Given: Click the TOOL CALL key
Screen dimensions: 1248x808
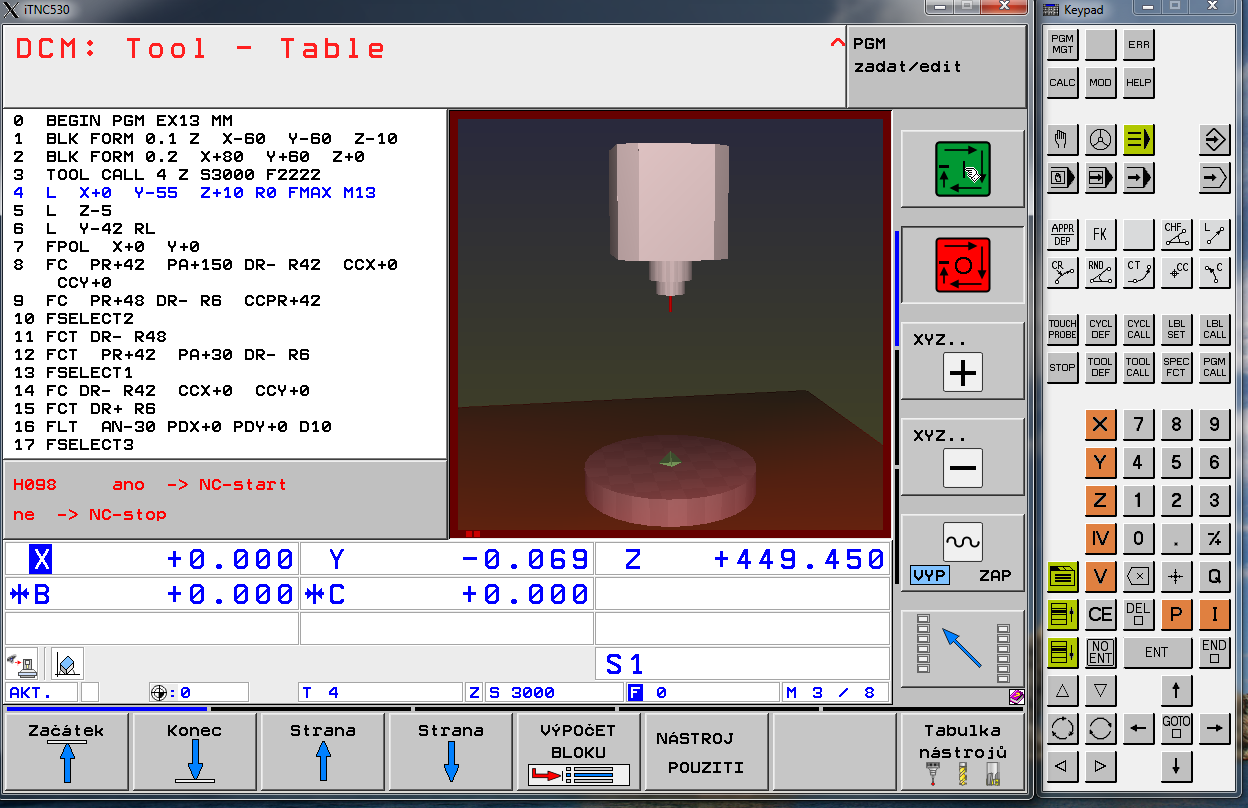Looking at the screenshot, I should [x=1138, y=367].
